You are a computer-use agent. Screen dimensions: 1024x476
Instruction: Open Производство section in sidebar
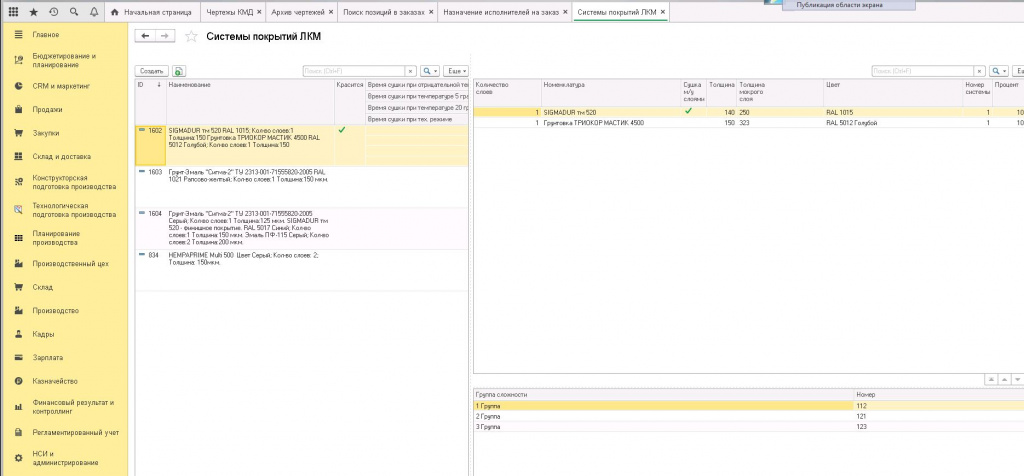tap(56, 311)
